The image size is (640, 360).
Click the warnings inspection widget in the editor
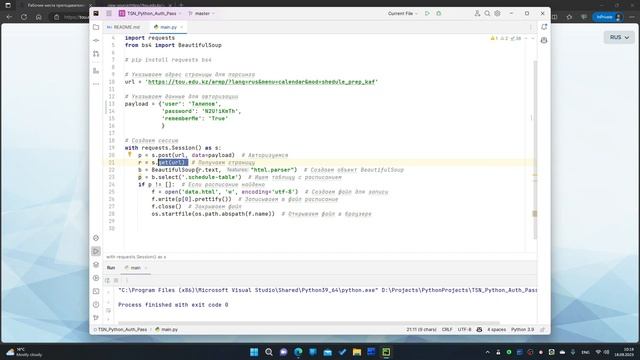506,38
